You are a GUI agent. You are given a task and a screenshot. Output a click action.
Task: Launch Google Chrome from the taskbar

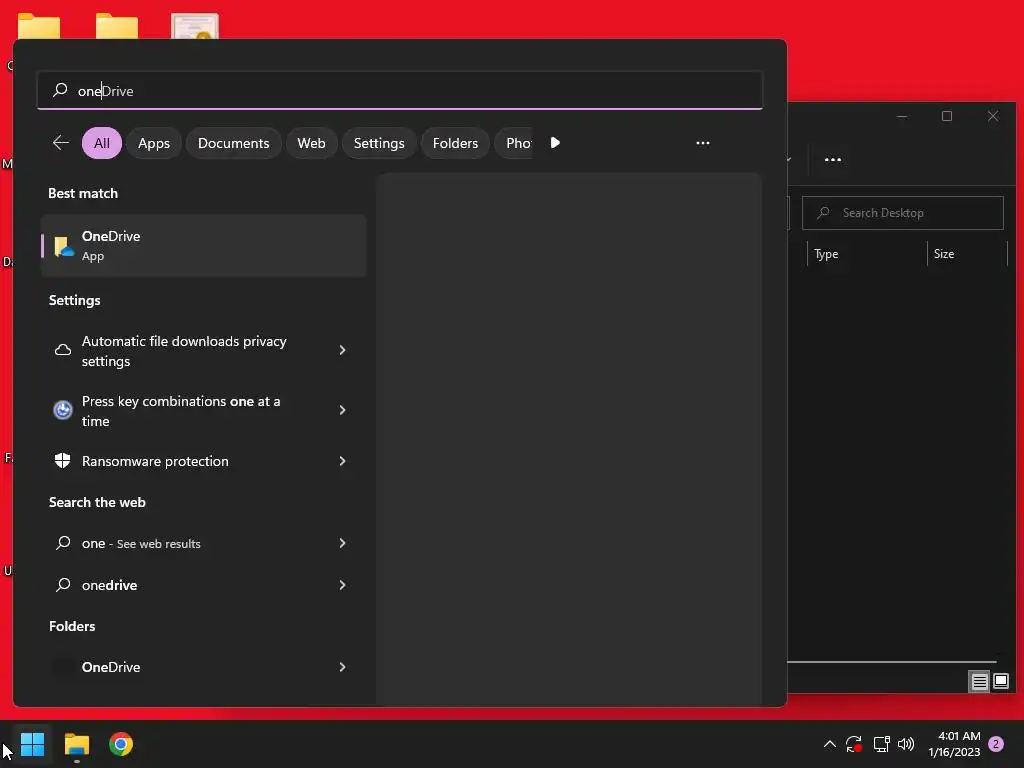point(121,744)
